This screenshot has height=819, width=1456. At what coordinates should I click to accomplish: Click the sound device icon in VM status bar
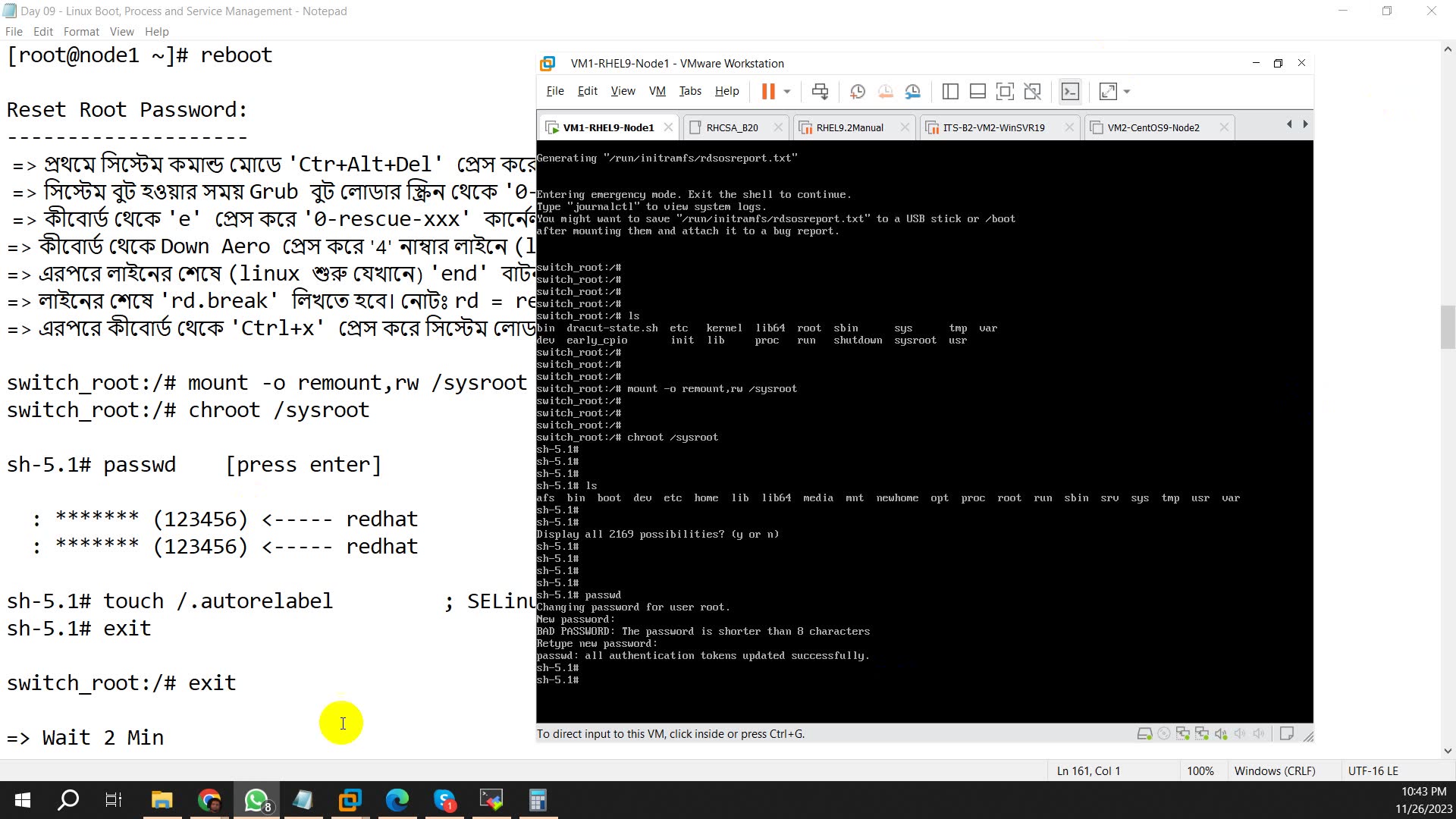(x=1221, y=733)
